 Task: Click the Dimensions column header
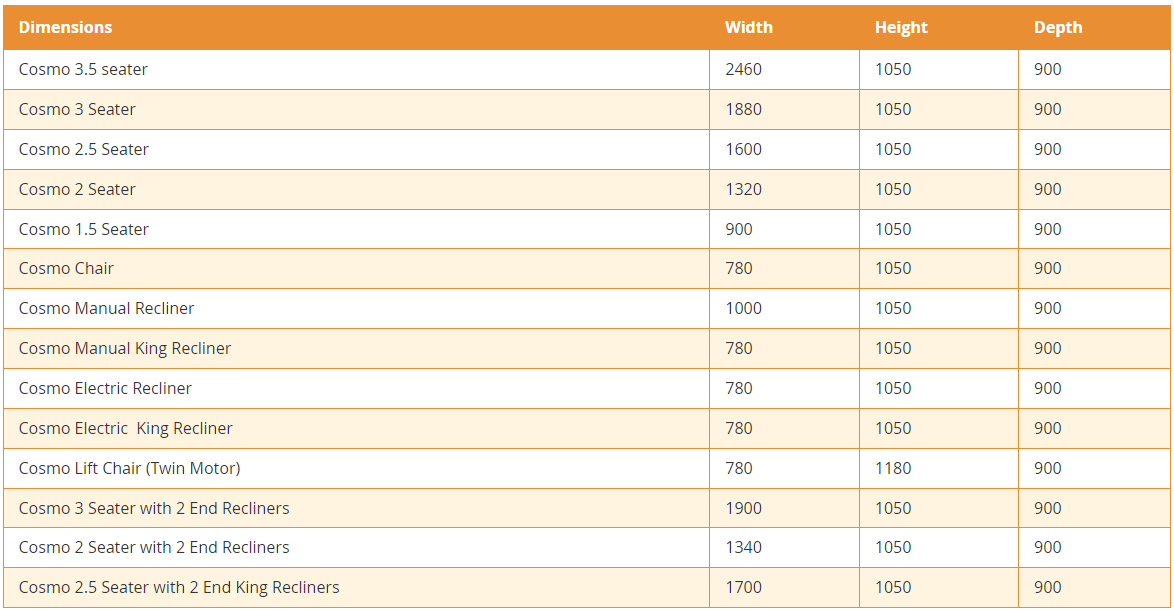pos(65,28)
